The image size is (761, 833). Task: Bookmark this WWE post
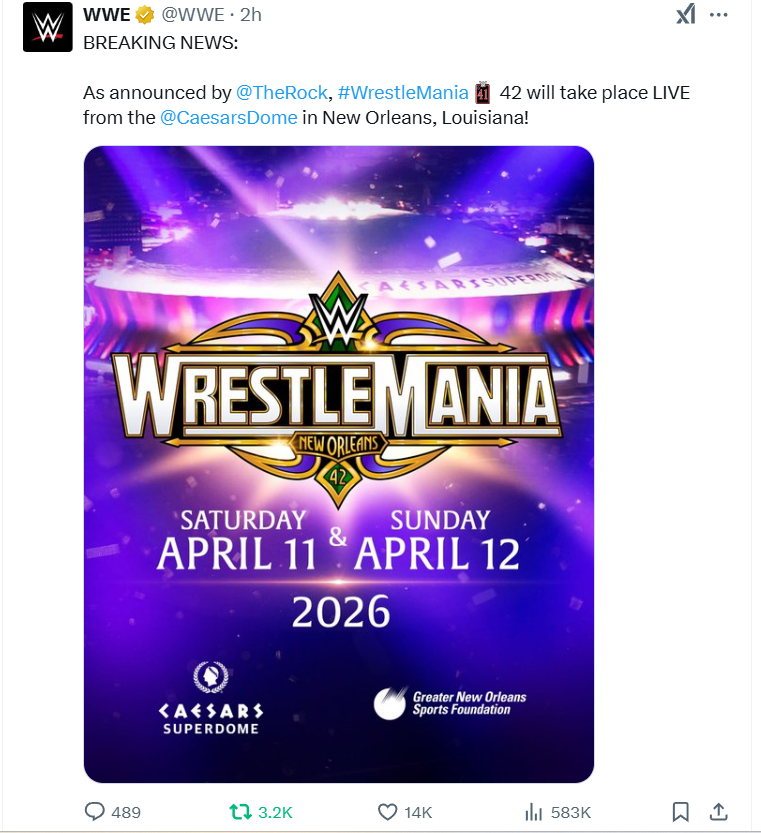tap(680, 811)
